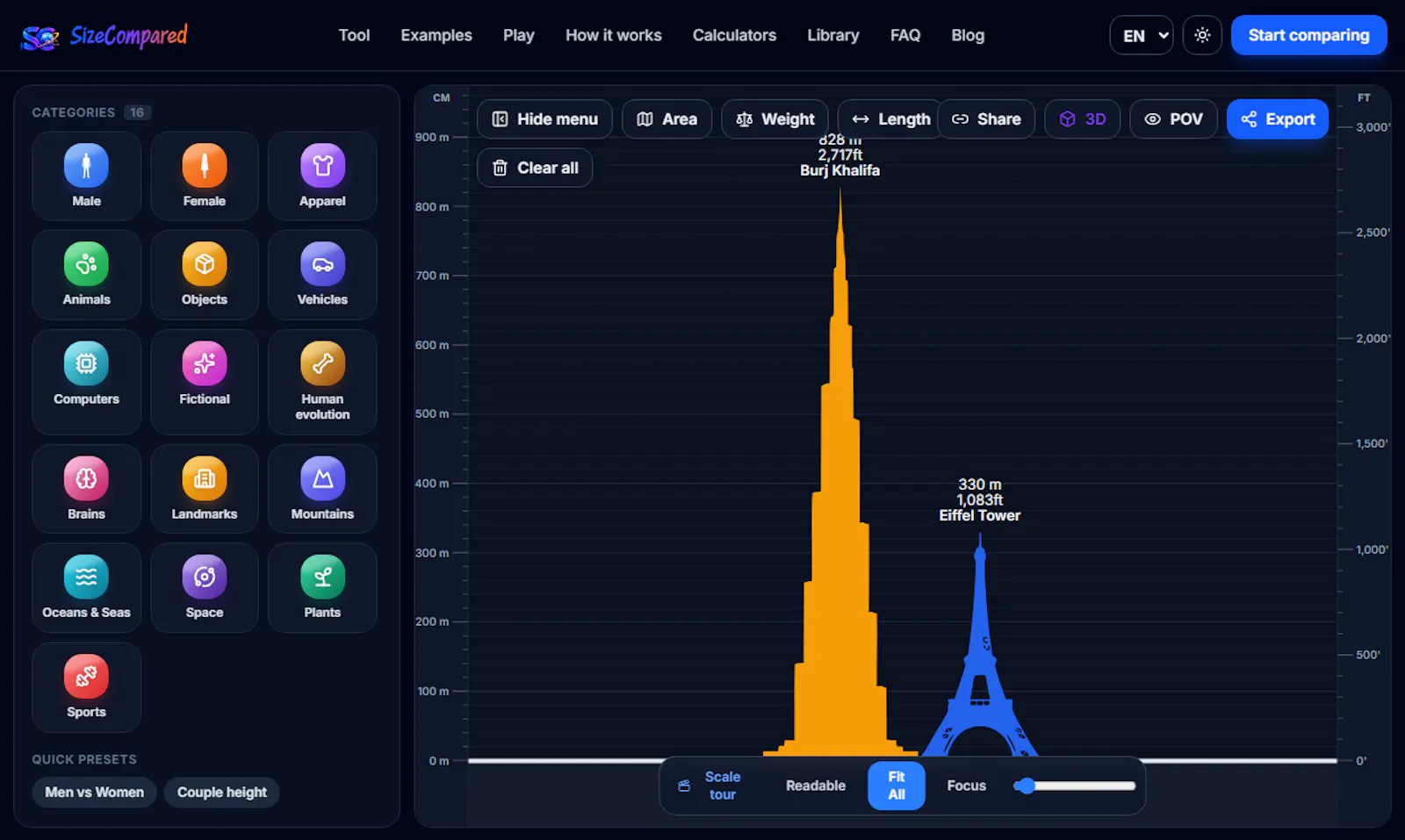1405x840 pixels.
Task: Open the Fictional category
Action: click(205, 382)
